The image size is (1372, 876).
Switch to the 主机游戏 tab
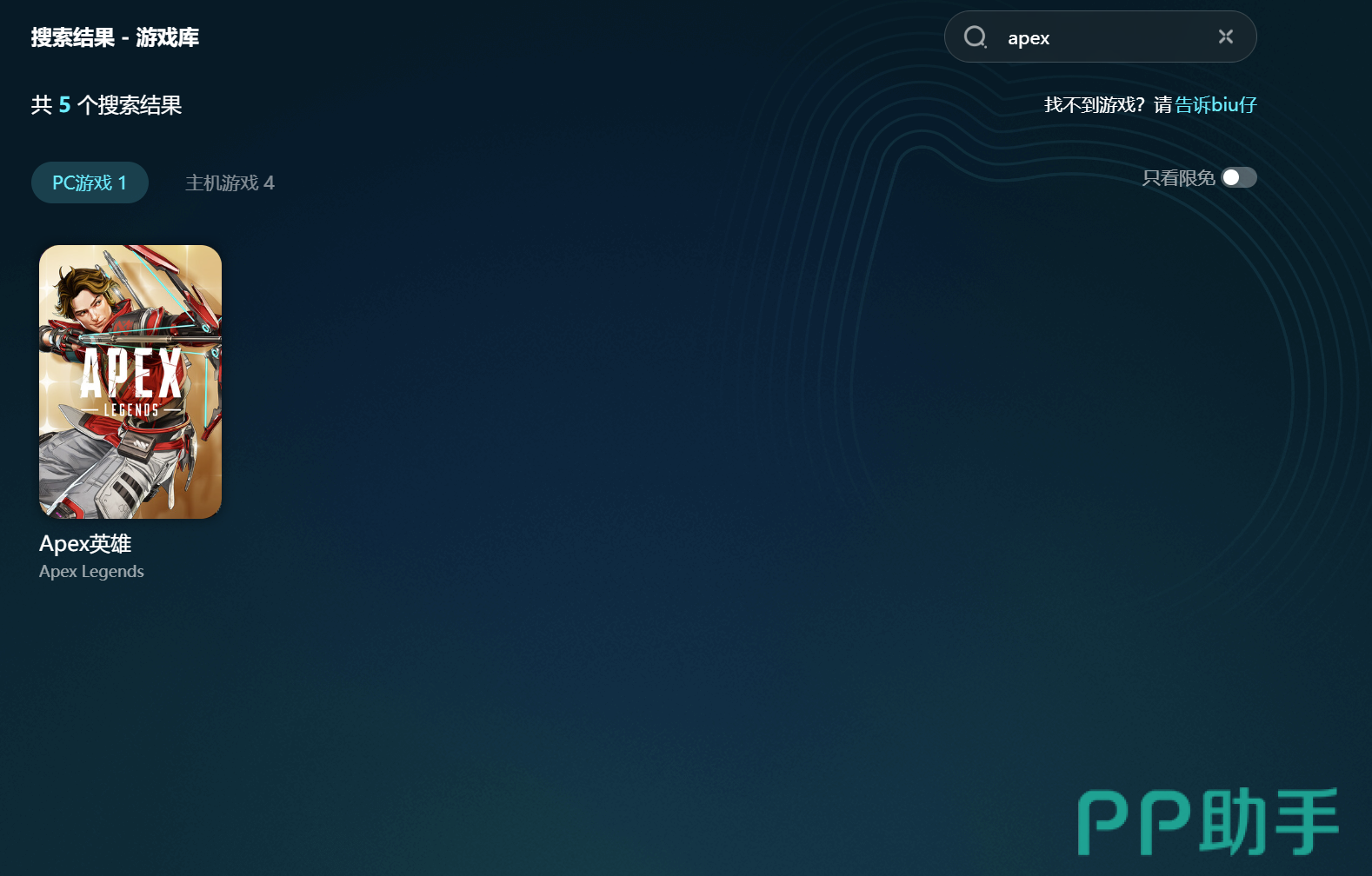[230, 182]
